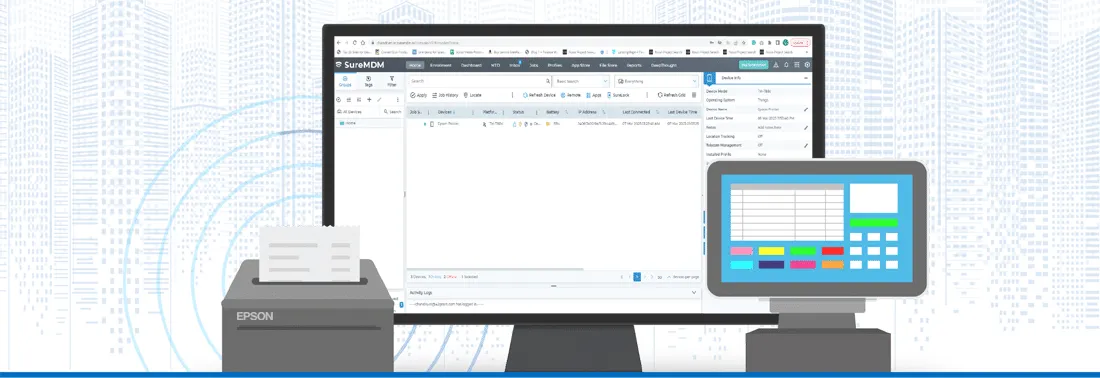The image size is (1100, 378).
Task: Click Refresh Device
Action: click(539, 95)
